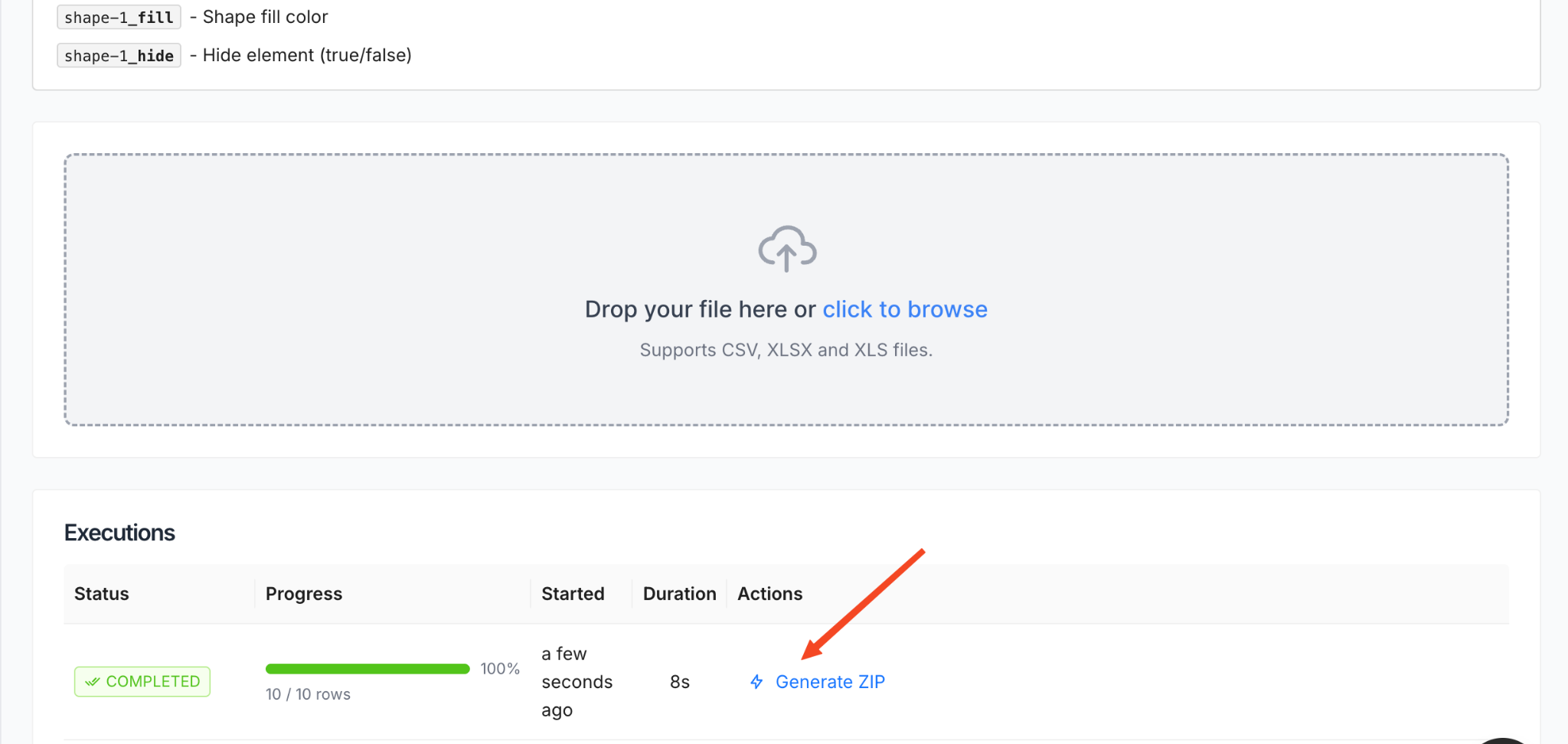Image resolution: width=1568 pixels, height=744 pixels.
Task: Click the double-checkmark icon inside COMPLETED badge
Action: coord(93,681)
